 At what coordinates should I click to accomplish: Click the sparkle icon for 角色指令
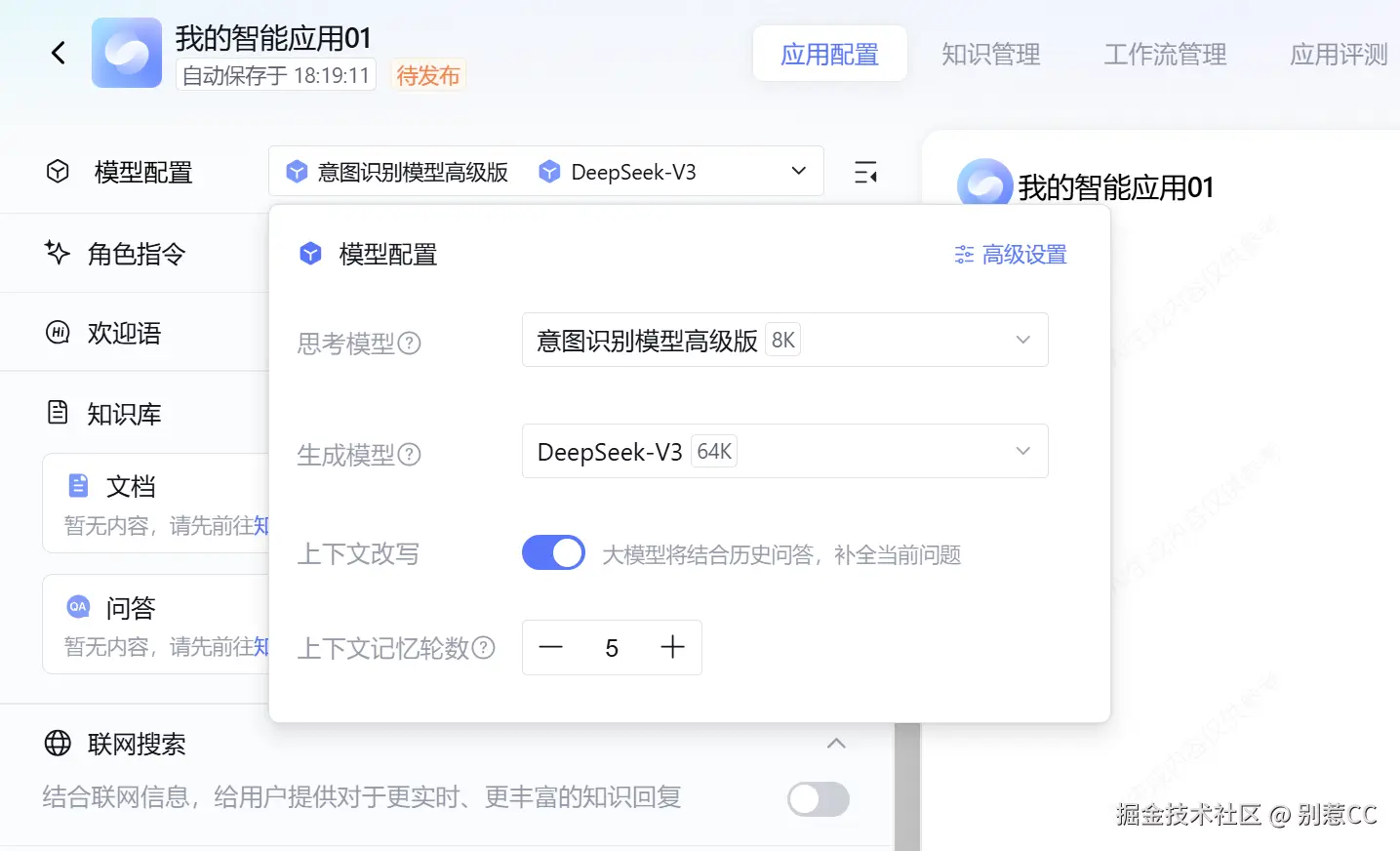(x=58, y=253)
